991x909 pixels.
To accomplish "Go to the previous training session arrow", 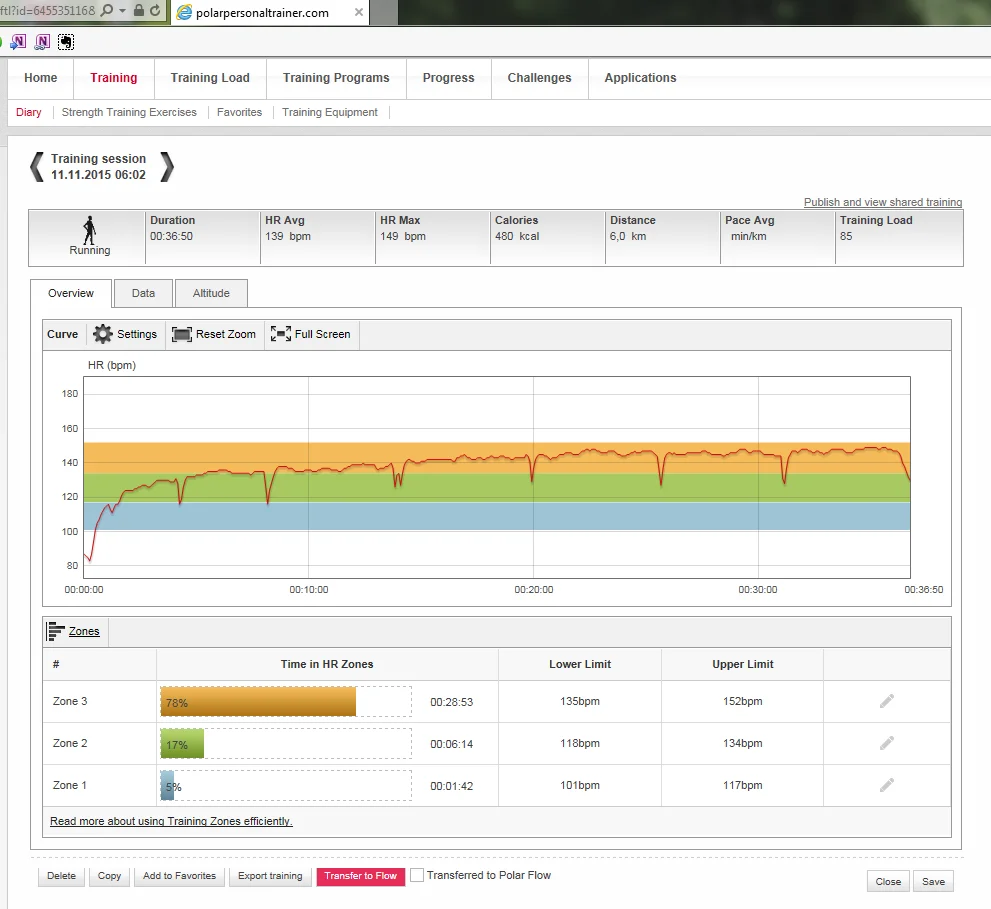I will [36, 167].
